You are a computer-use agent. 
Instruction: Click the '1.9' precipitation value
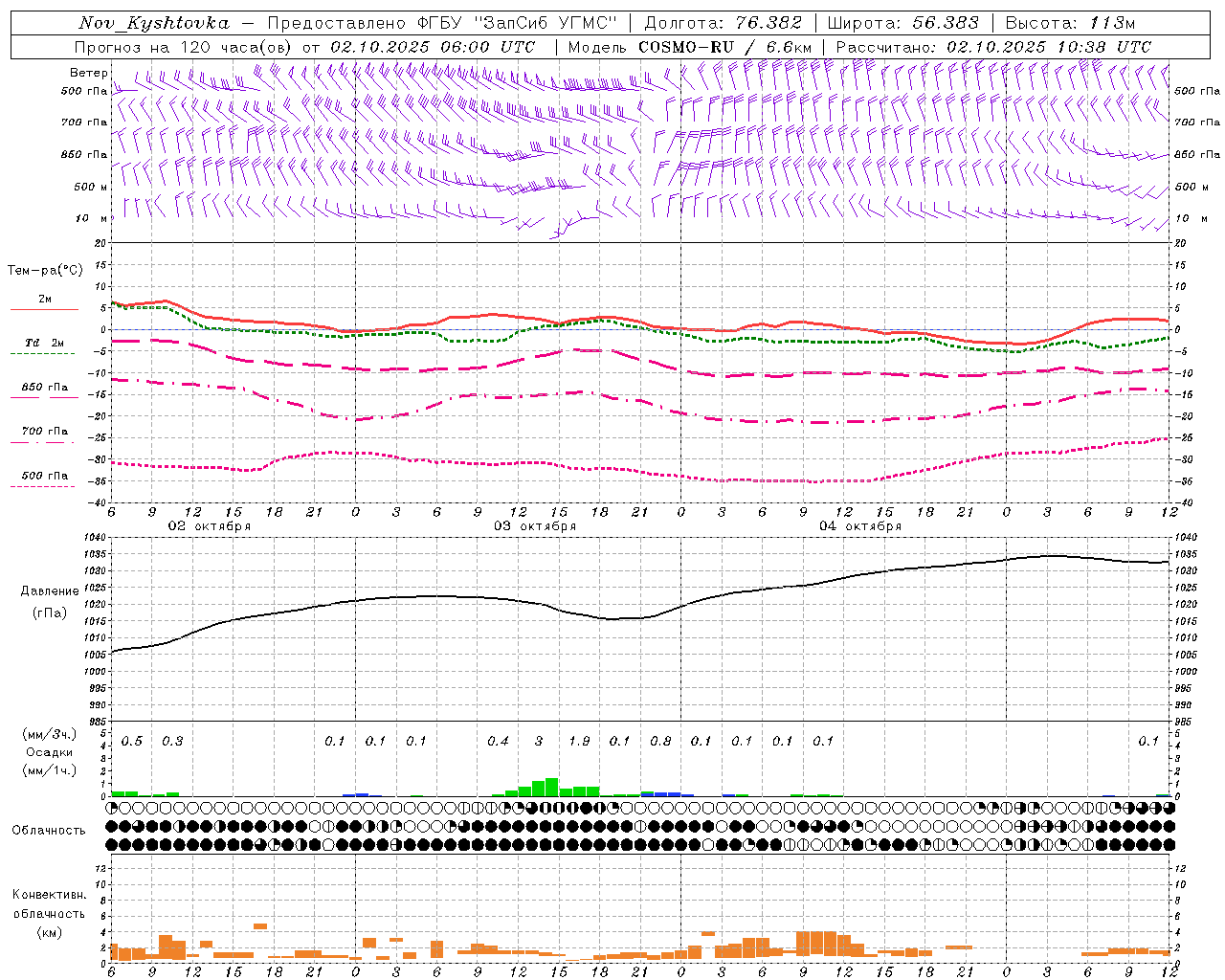click(x=579, y=741)
